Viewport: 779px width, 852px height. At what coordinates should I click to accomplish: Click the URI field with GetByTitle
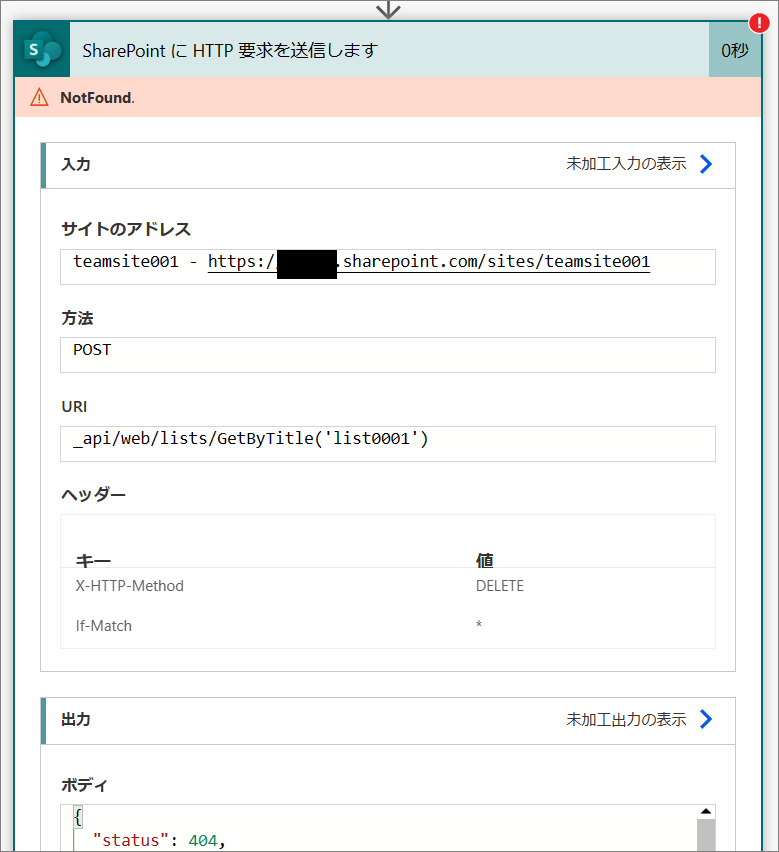pyautogui.click(x=388, y=444)
